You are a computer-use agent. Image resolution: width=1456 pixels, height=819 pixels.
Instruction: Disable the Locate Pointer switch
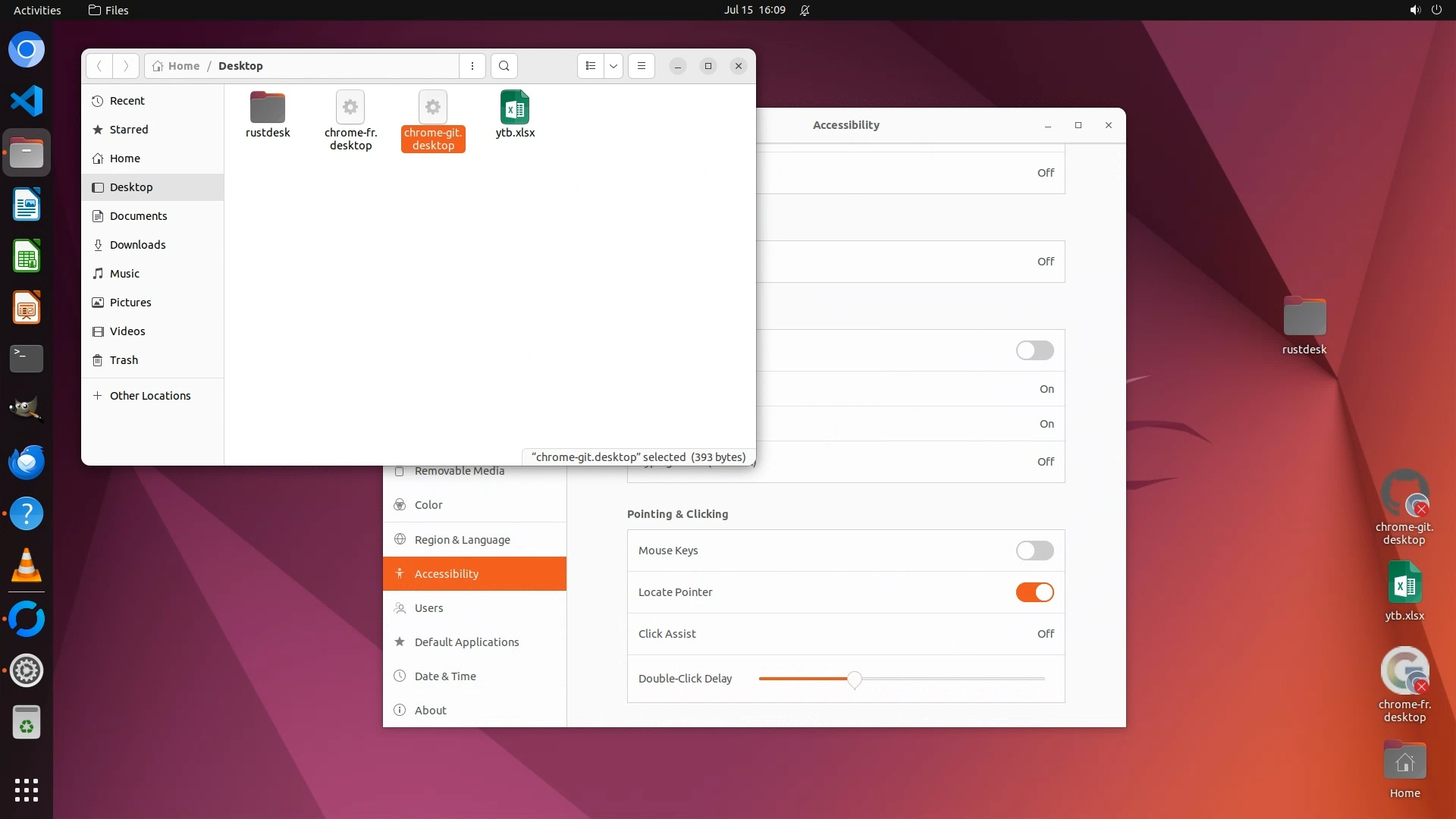coord(1034,592)
